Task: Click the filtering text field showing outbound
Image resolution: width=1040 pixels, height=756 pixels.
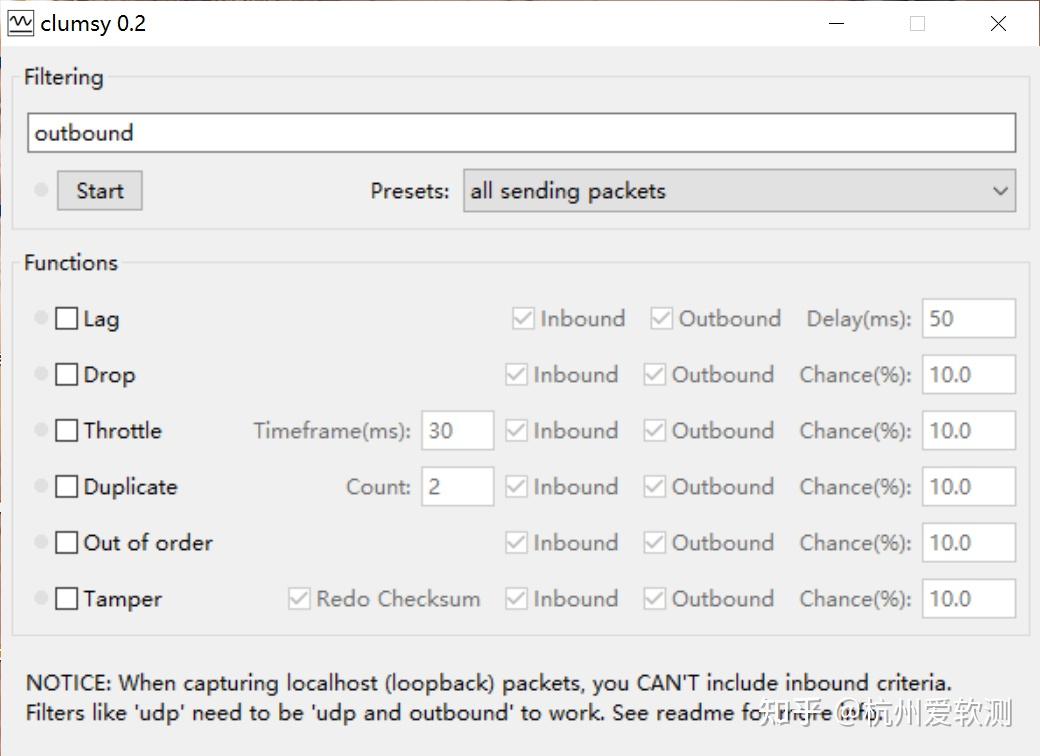Action: tap(520, 132)
